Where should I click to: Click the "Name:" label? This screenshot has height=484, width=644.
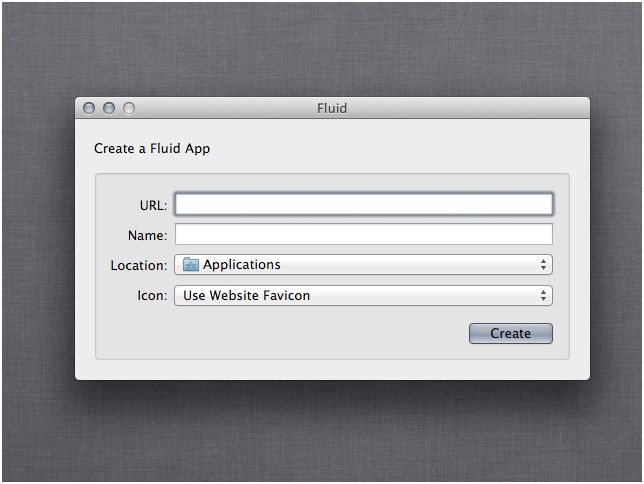point(147,236)
